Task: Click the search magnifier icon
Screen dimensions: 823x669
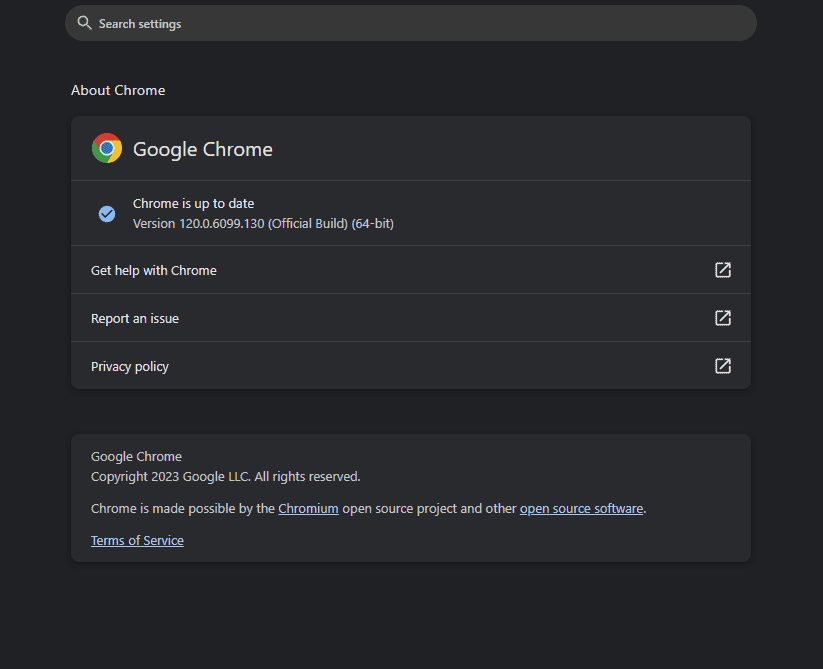Action: [x=84, y=23]
